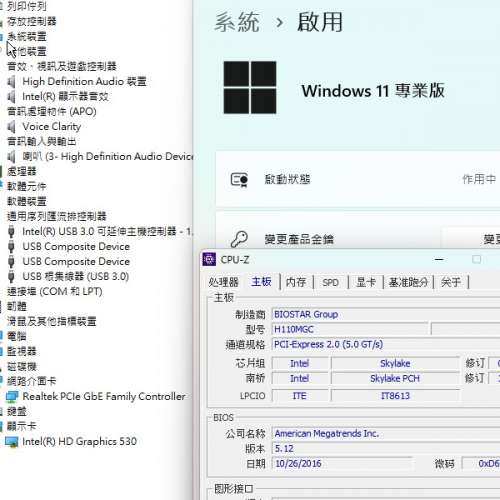
Task: Select the 監視器 tree category
Action: tap(22, 351)
